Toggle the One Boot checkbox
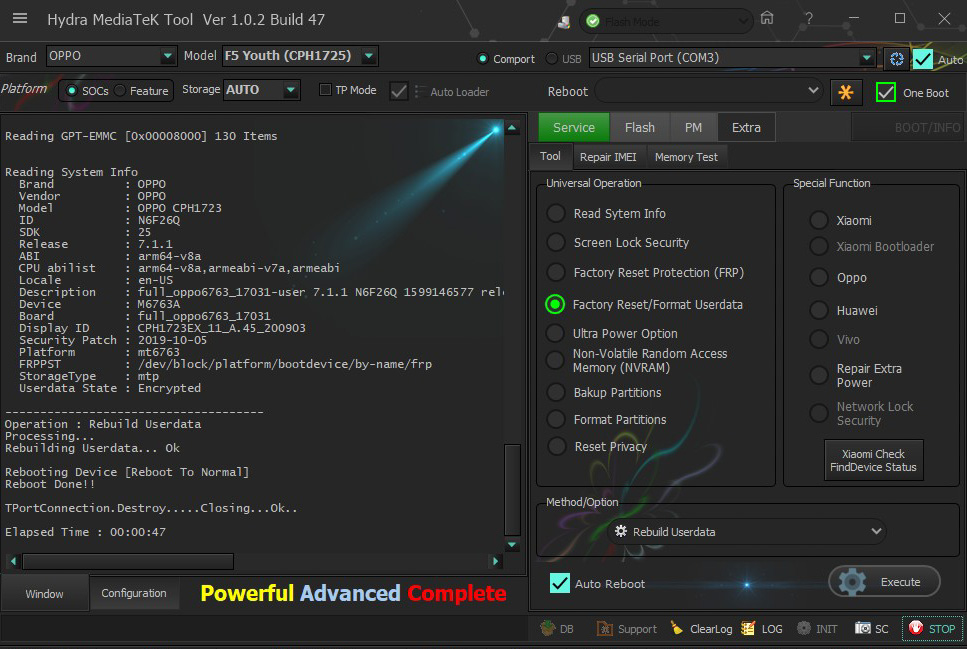This screenshot has width=967, height=649. point(886,92)
